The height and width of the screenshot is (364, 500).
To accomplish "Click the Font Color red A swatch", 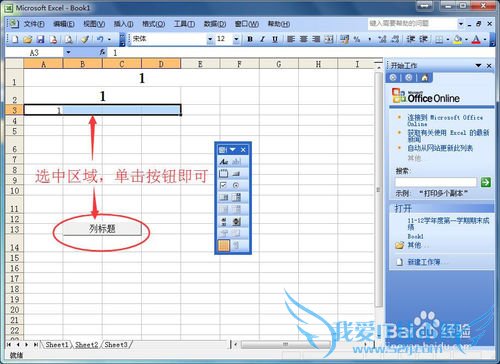I will (476, 39).
